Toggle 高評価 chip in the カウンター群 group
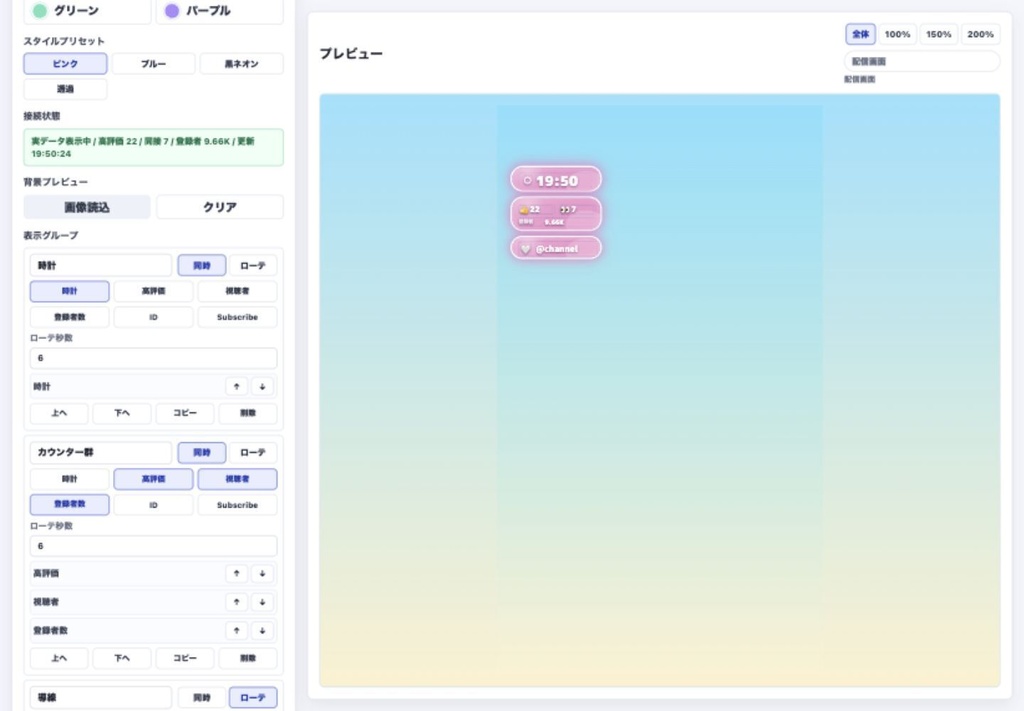Screen dimensions: 1024x711 click(153, 479)
